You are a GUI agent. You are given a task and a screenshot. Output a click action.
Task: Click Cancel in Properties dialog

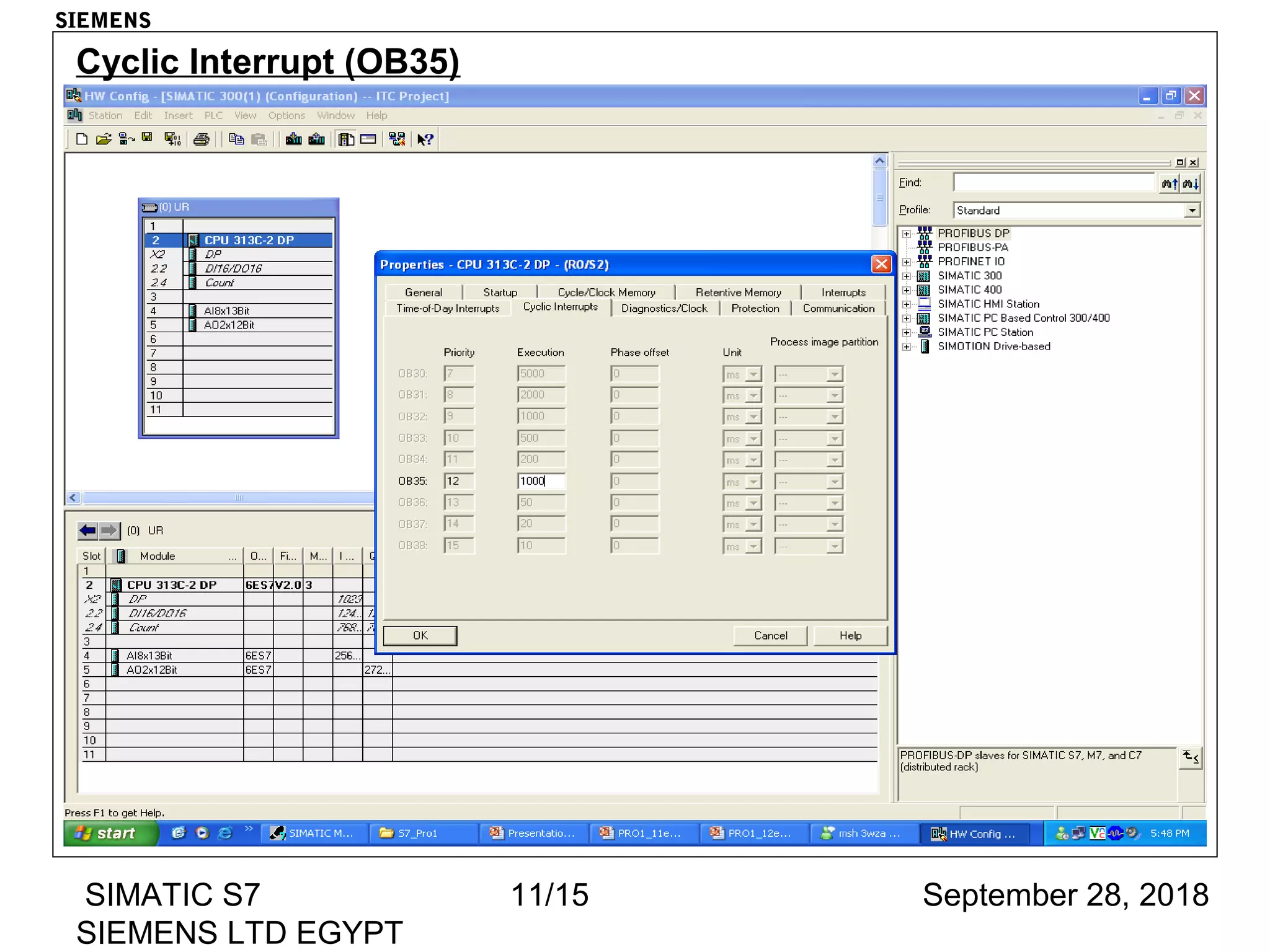point(770,636)
